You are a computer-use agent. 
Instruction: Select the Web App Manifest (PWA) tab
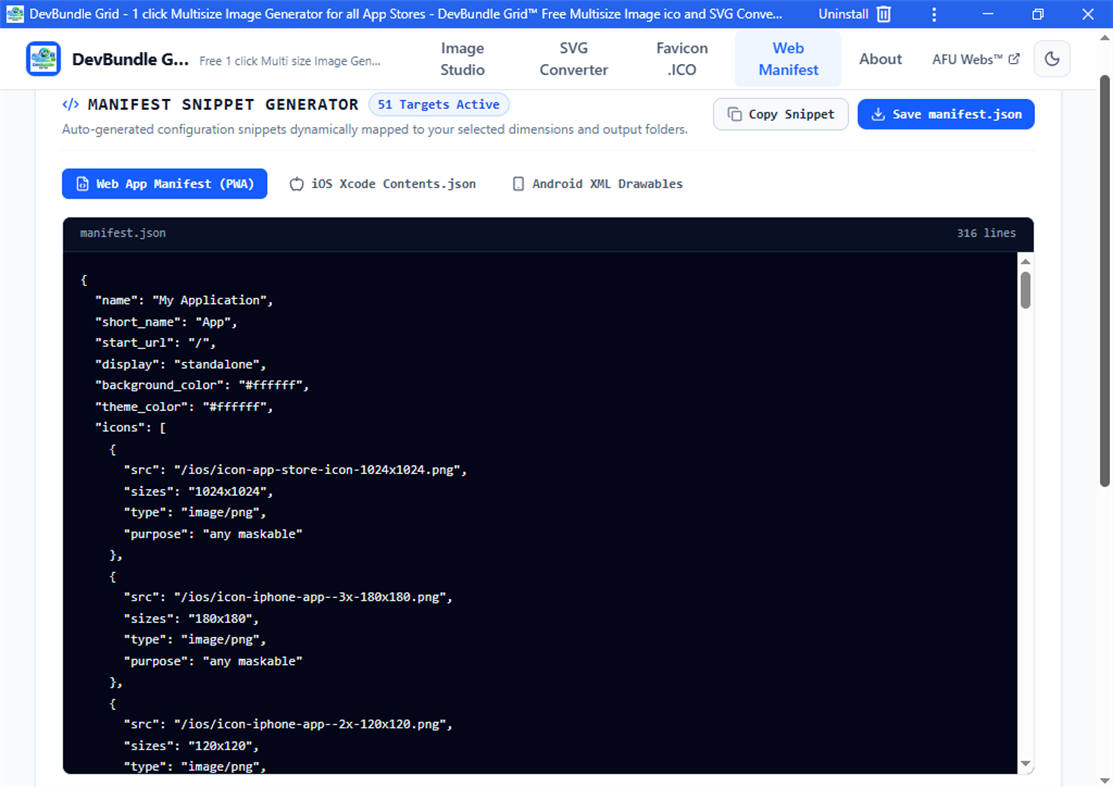pos(165,184)
